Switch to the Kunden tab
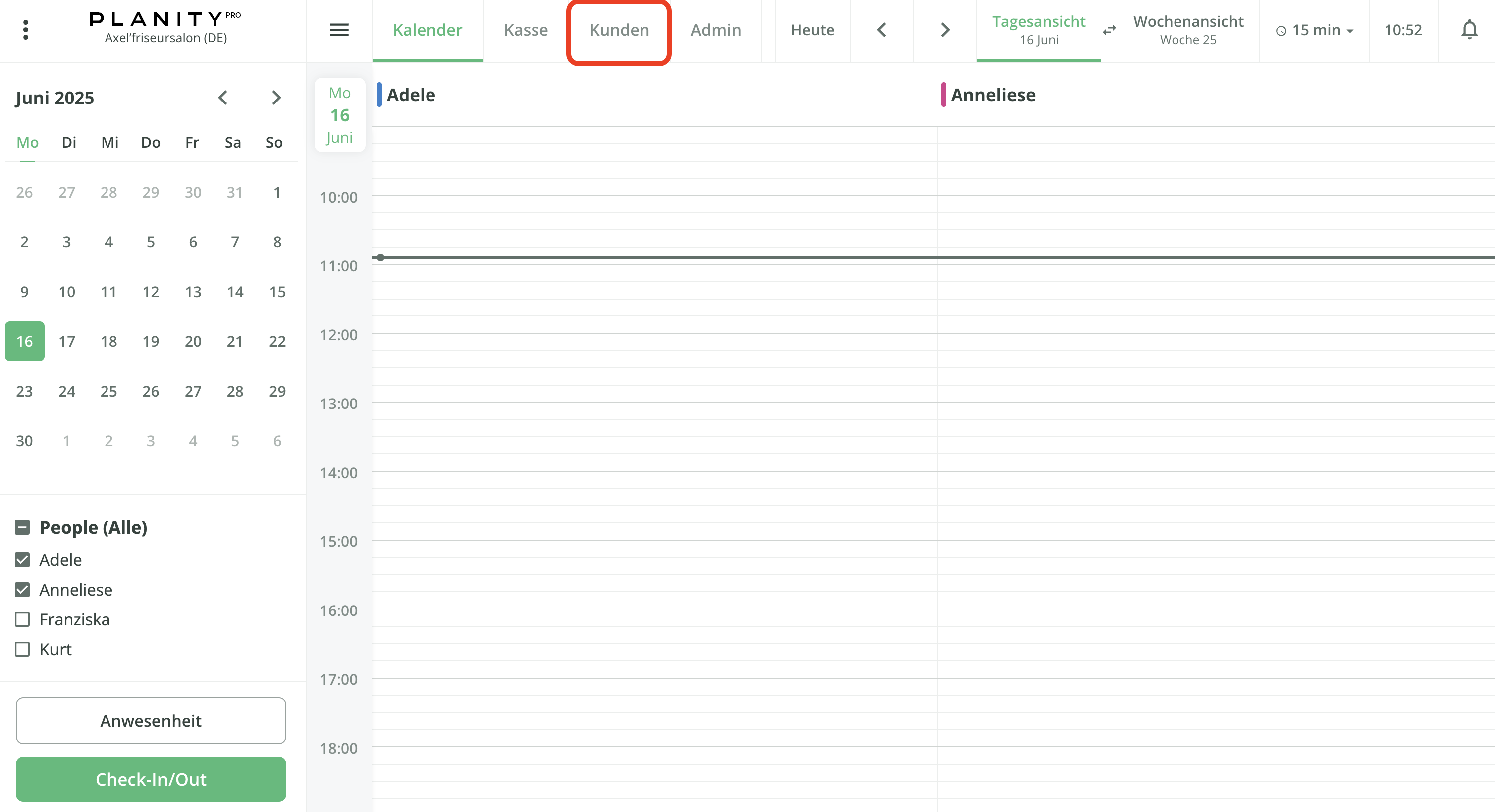The width and height of the screenshot is (1495, 812). click(619, 30)
